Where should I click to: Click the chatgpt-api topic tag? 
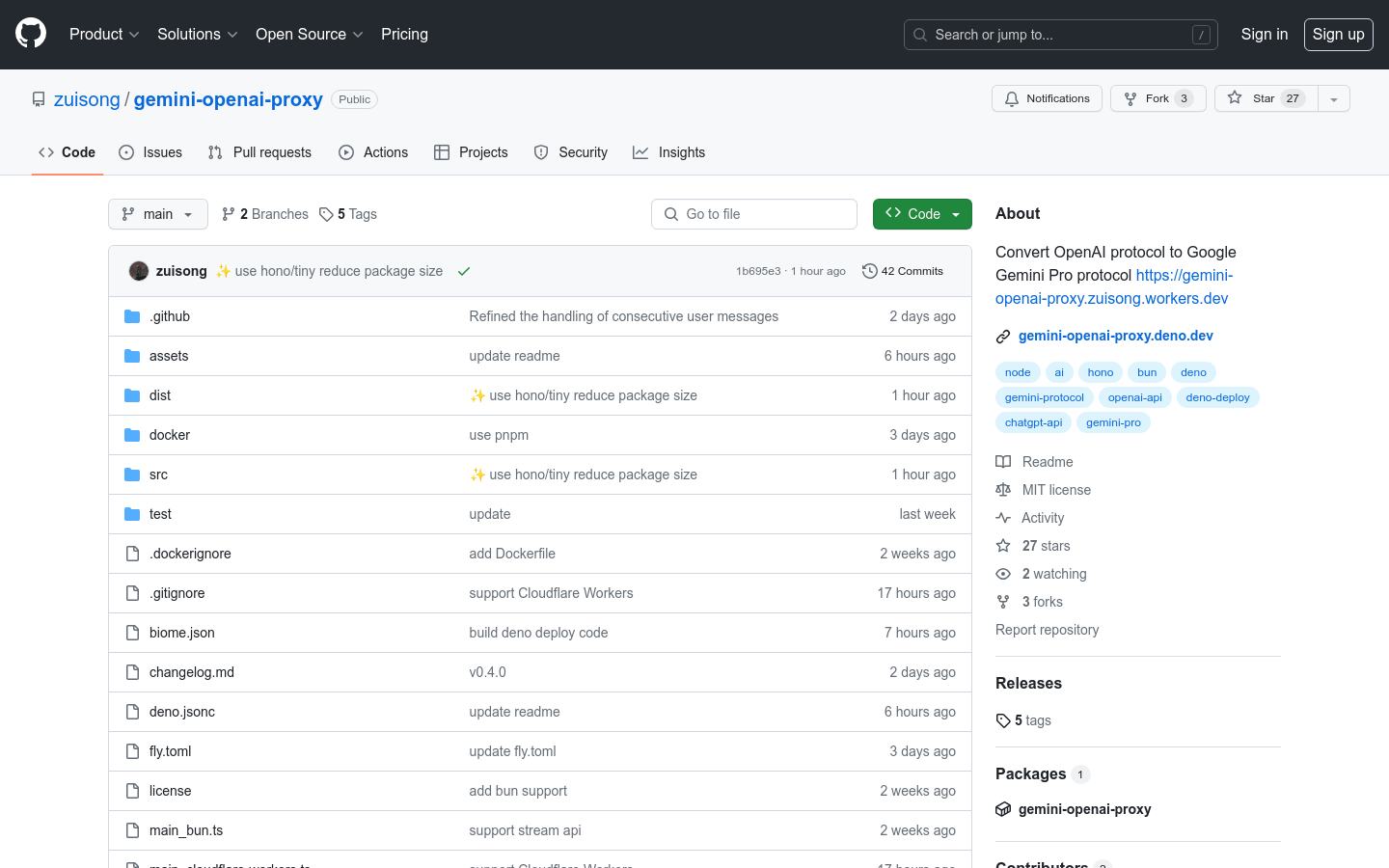tap(1033, 422)
